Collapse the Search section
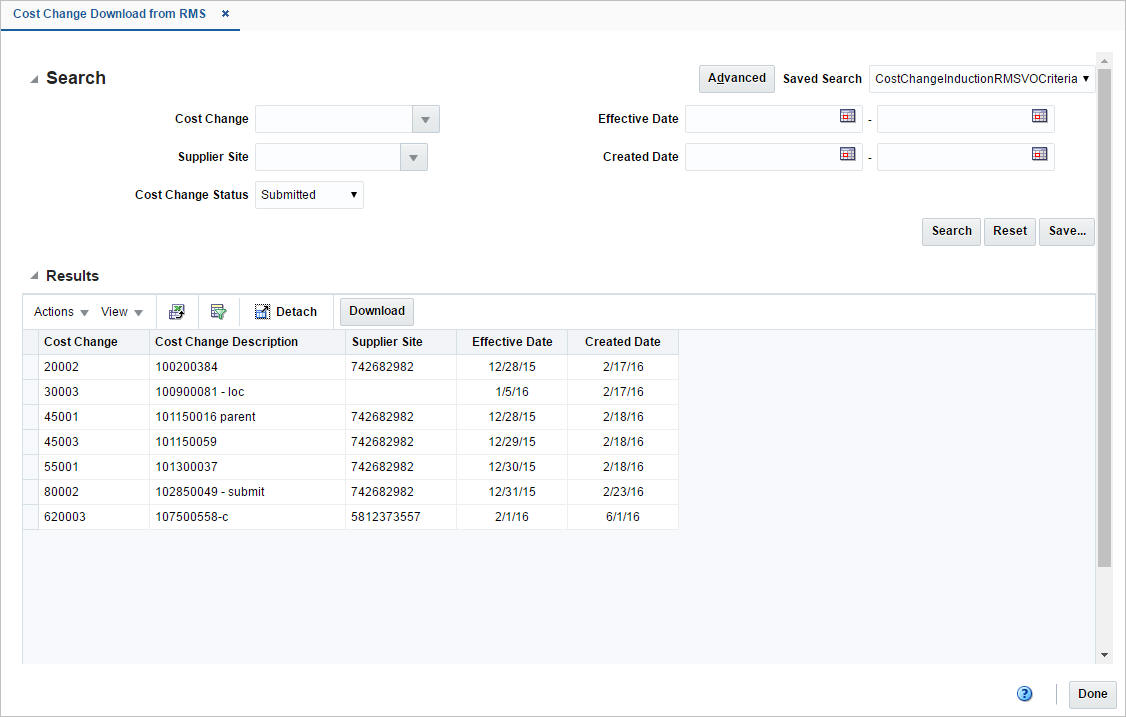The height and width of the screenshot is (717, 1126). 33,77
